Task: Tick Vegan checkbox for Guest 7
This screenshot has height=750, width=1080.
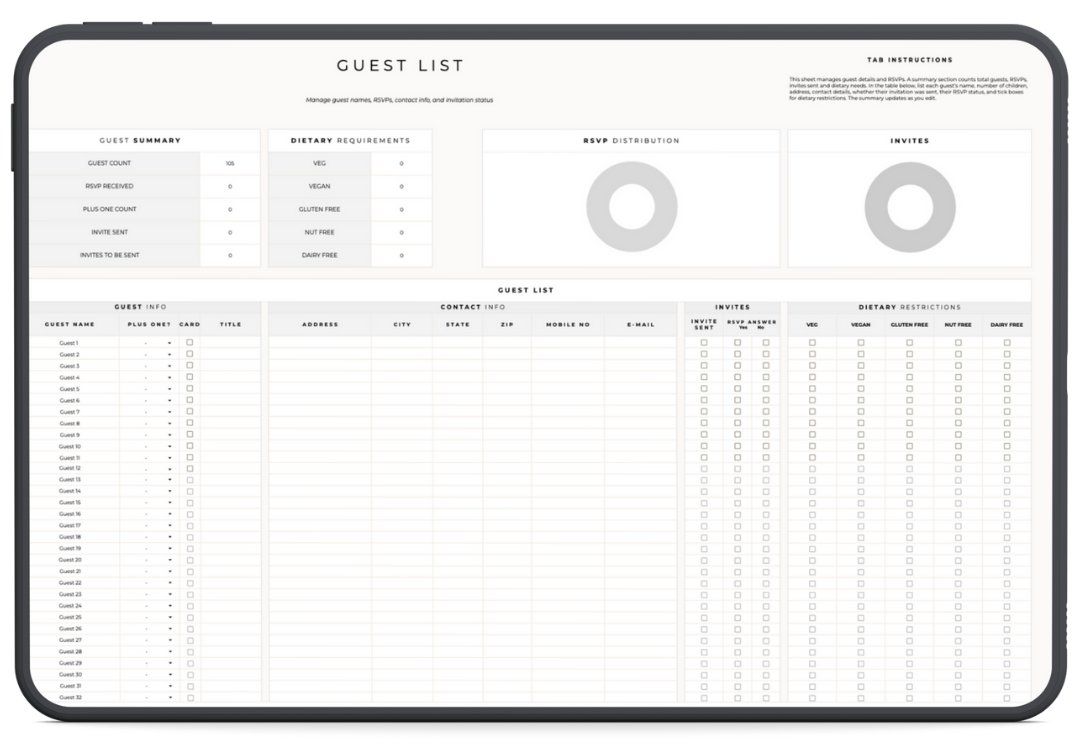Action: 861,412
